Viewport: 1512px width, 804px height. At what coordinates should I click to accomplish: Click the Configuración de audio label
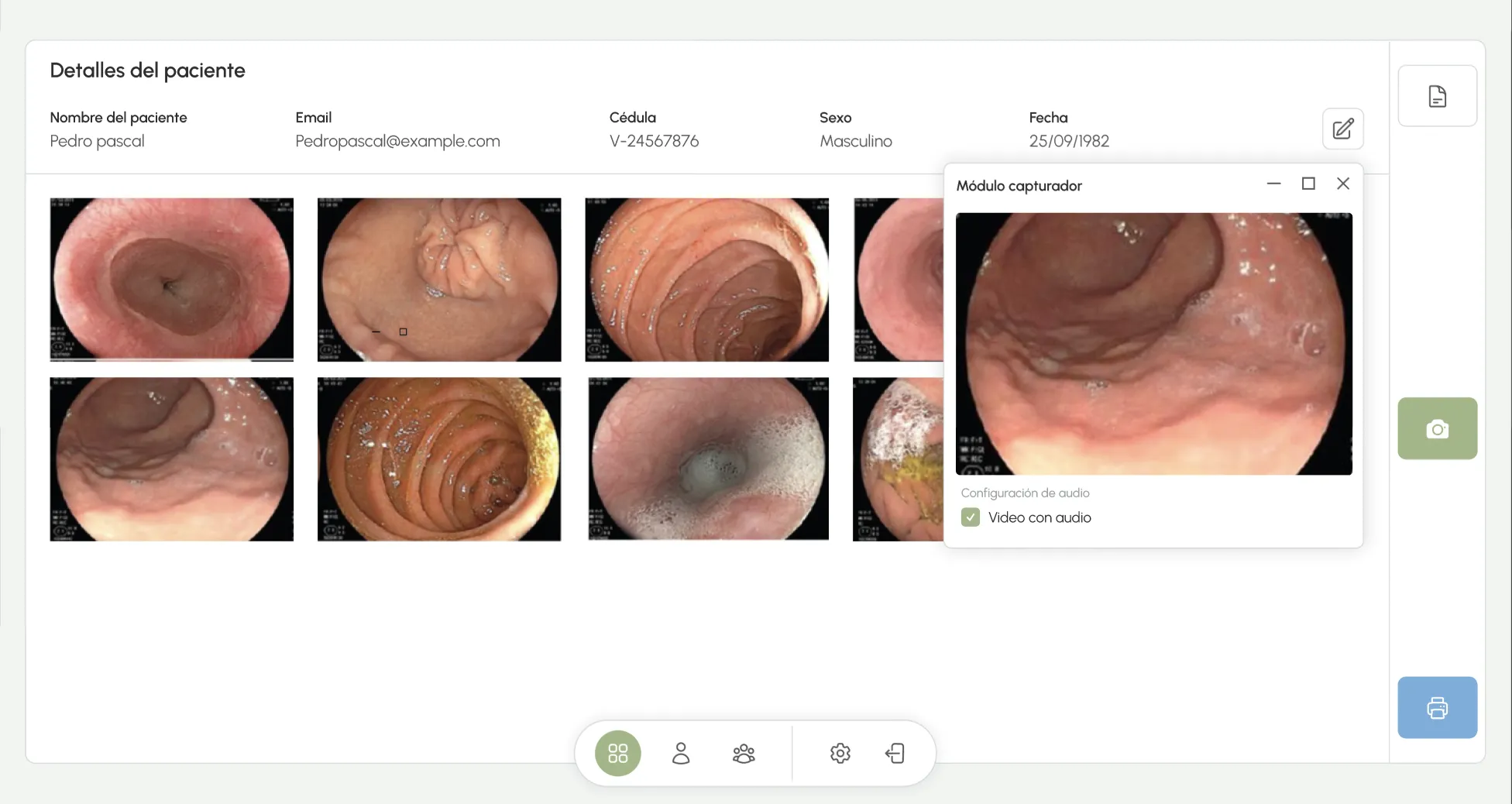(1025, 493)
